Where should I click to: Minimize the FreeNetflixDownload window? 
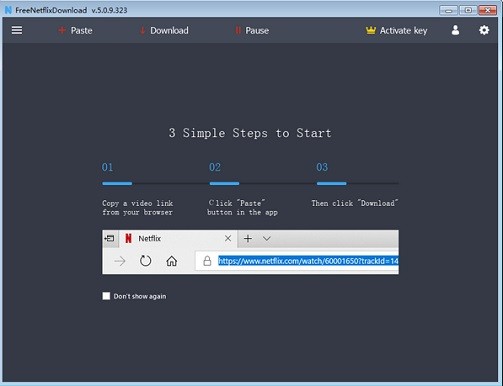[448, 10]
